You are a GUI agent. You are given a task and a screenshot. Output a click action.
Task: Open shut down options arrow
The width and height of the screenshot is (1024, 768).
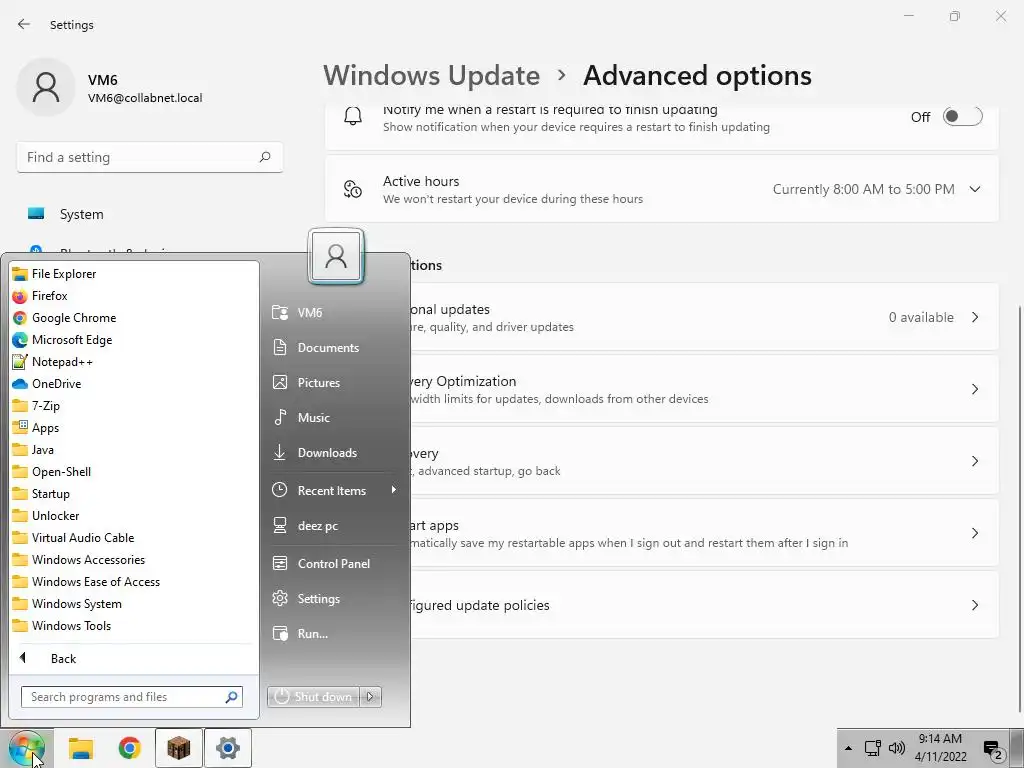point(370,697)
